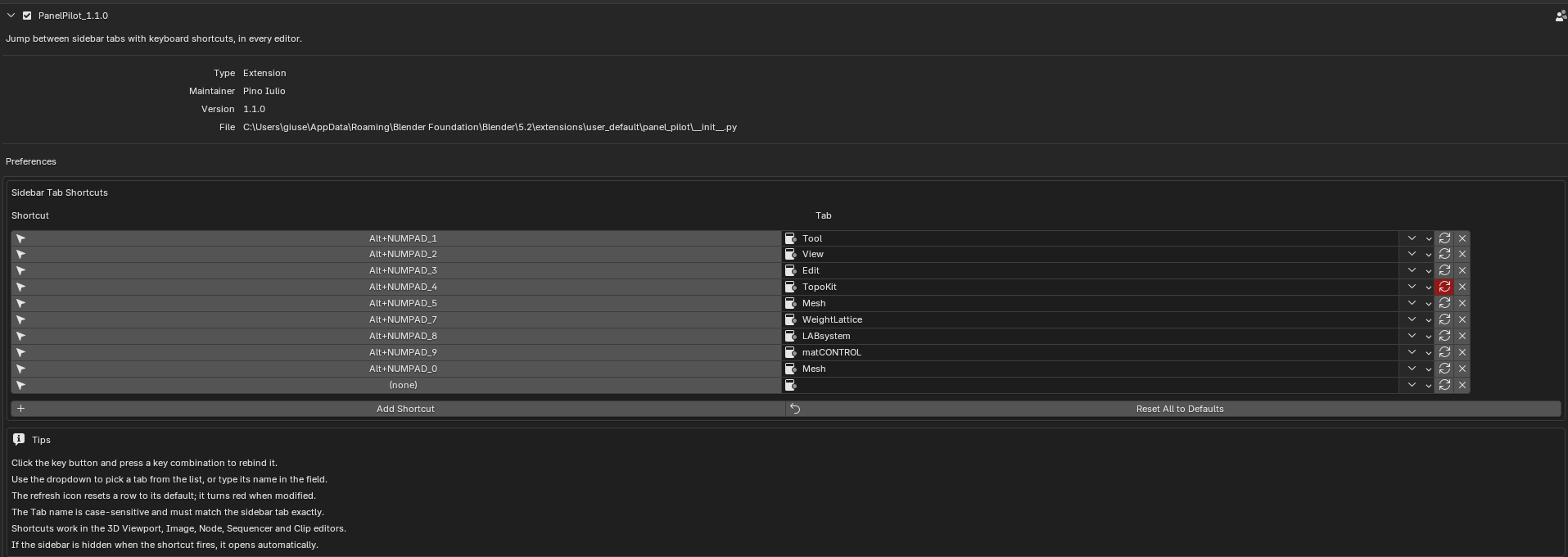Edit Mesh tab field on Alt+NUMPAD_0 row
Viewport: 1568px width, 557px height.
pyautogui.click(x=1091, y=369)
